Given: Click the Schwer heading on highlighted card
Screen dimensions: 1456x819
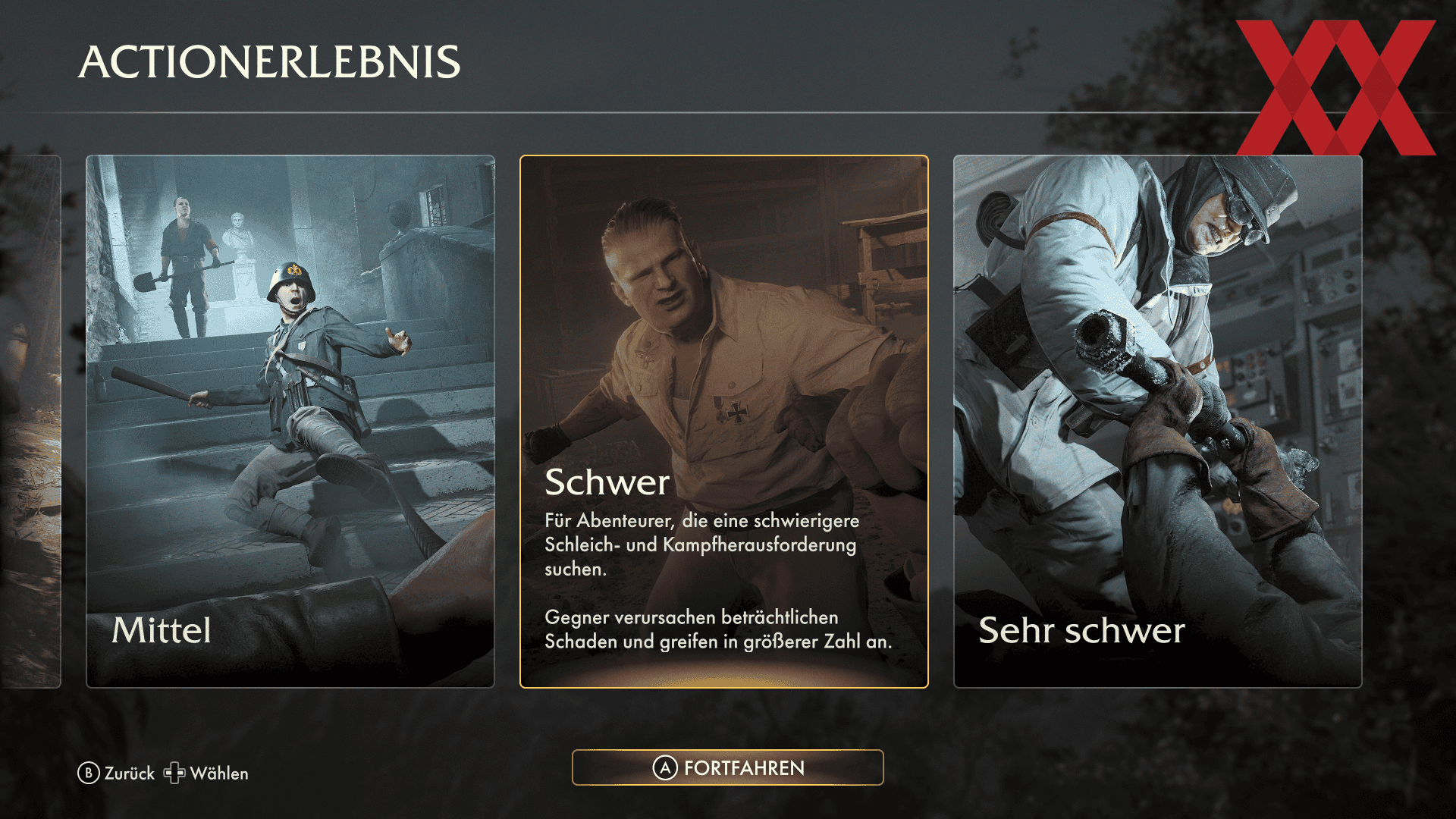Looking at the screenshot, I should coord(607,482).
